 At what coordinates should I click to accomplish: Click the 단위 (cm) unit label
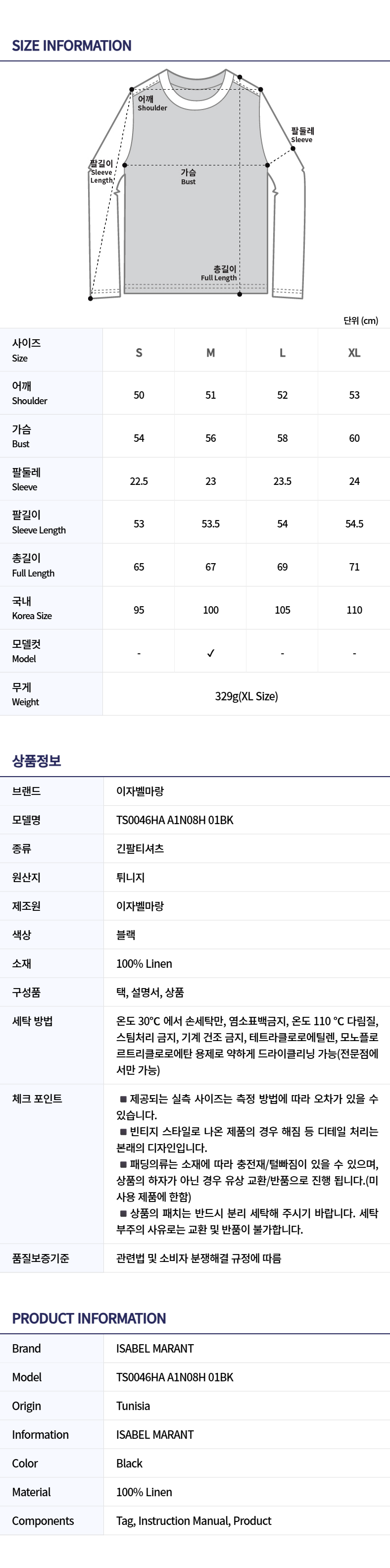pyautogui.click(x=361, y=320)
